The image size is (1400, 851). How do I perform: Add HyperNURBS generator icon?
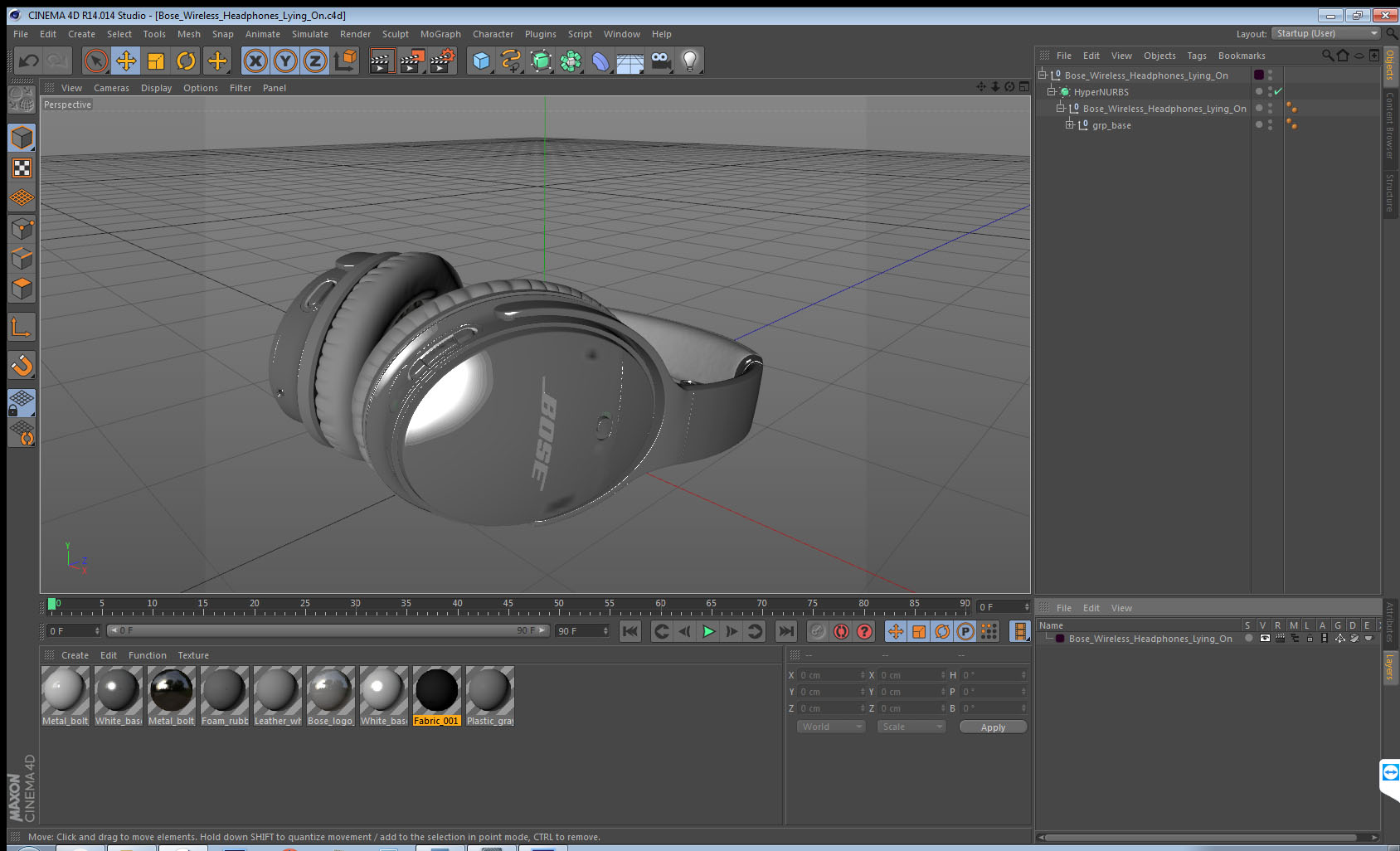[x=541, y=61]
